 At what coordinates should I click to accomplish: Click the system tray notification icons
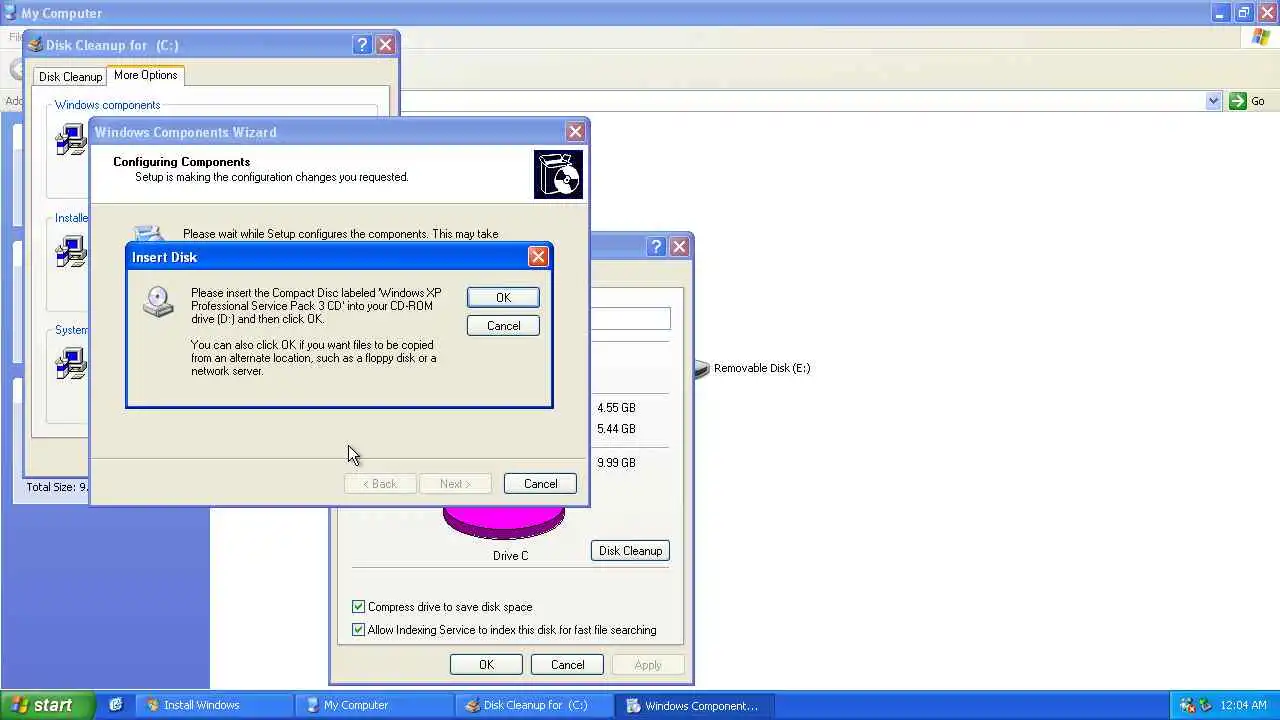tap(1196, 705)
